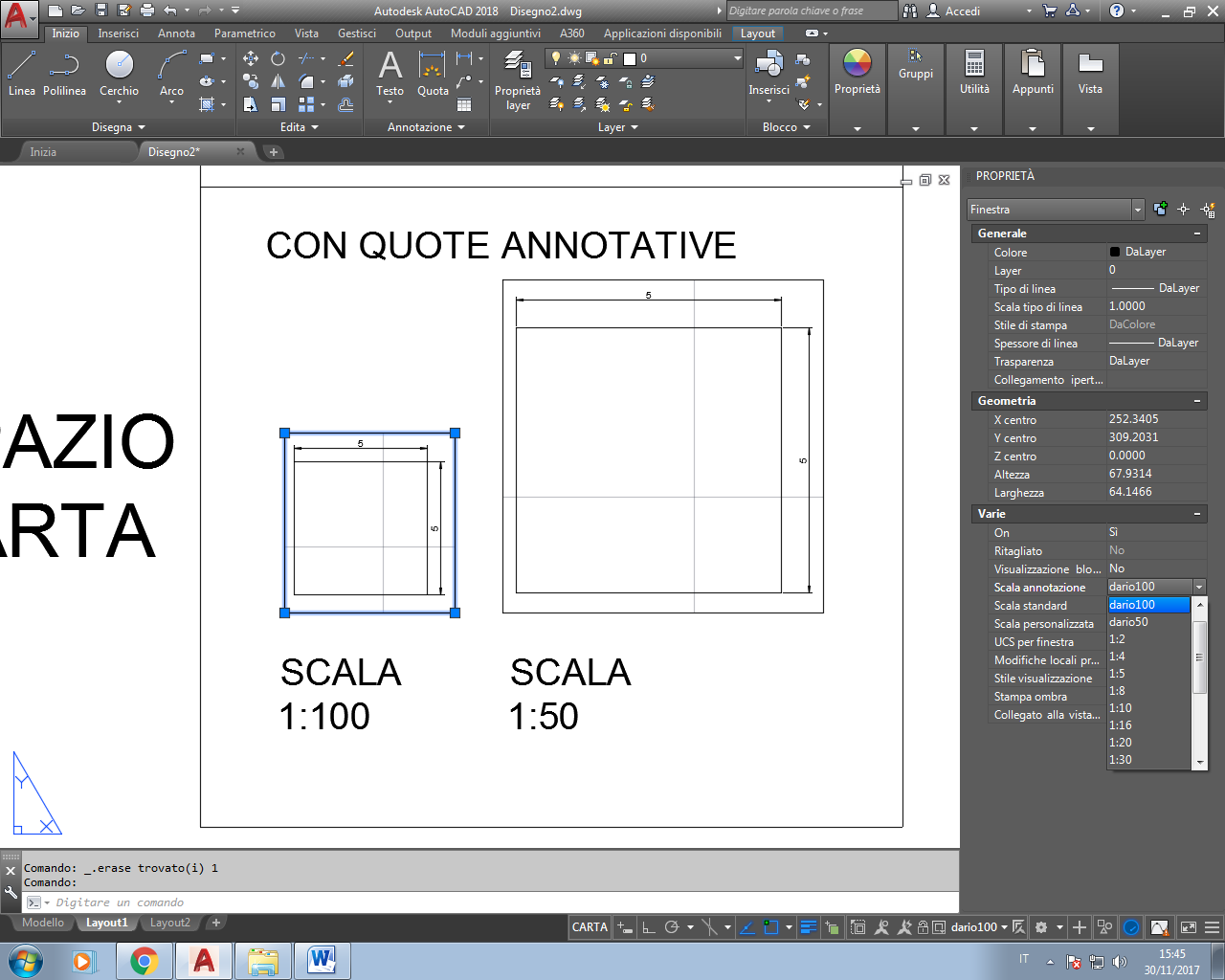Click the binoculars search icon
Viewport: 1225px width, 980px height.
910,11
